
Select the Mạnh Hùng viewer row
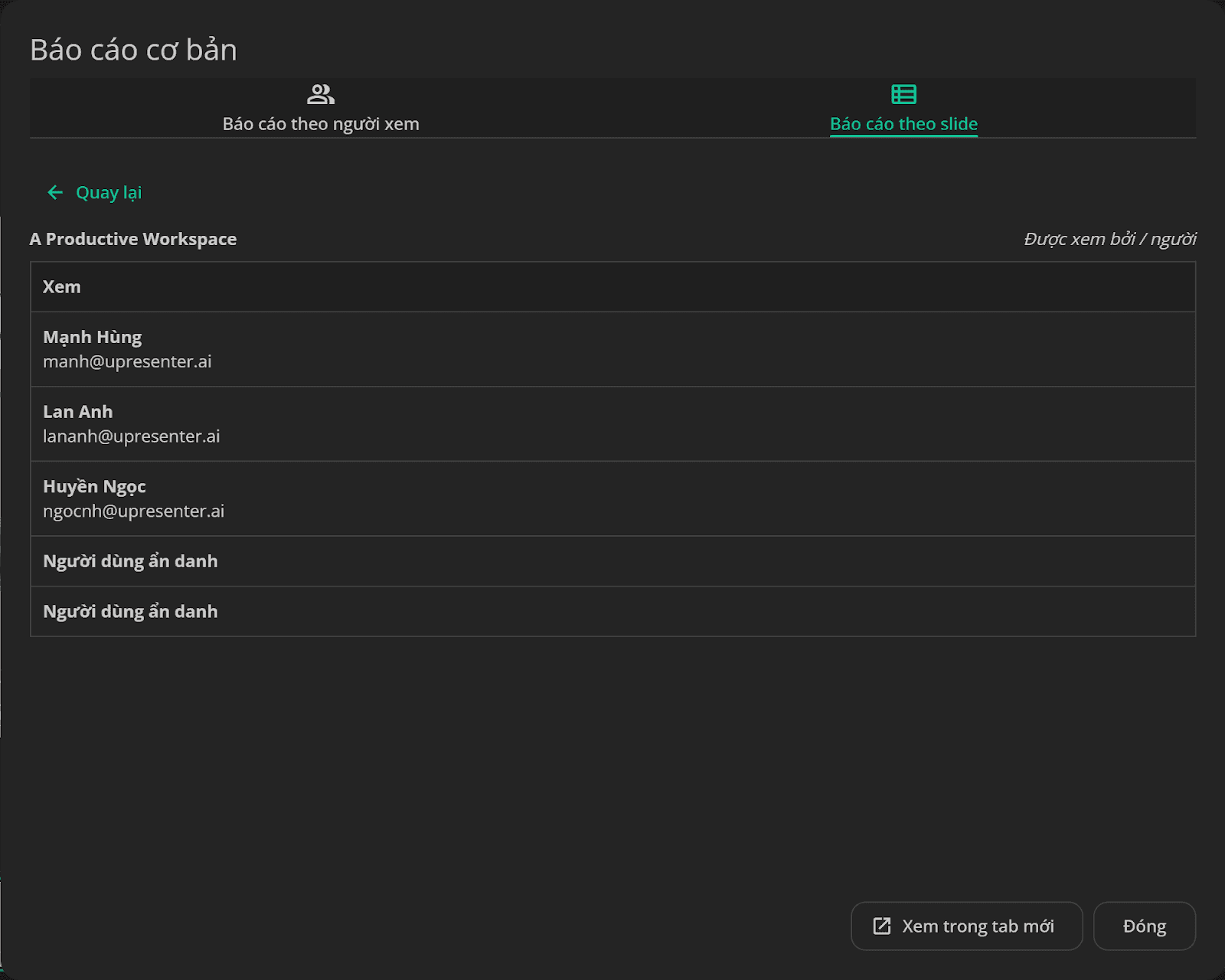click(x=612, y=349)
